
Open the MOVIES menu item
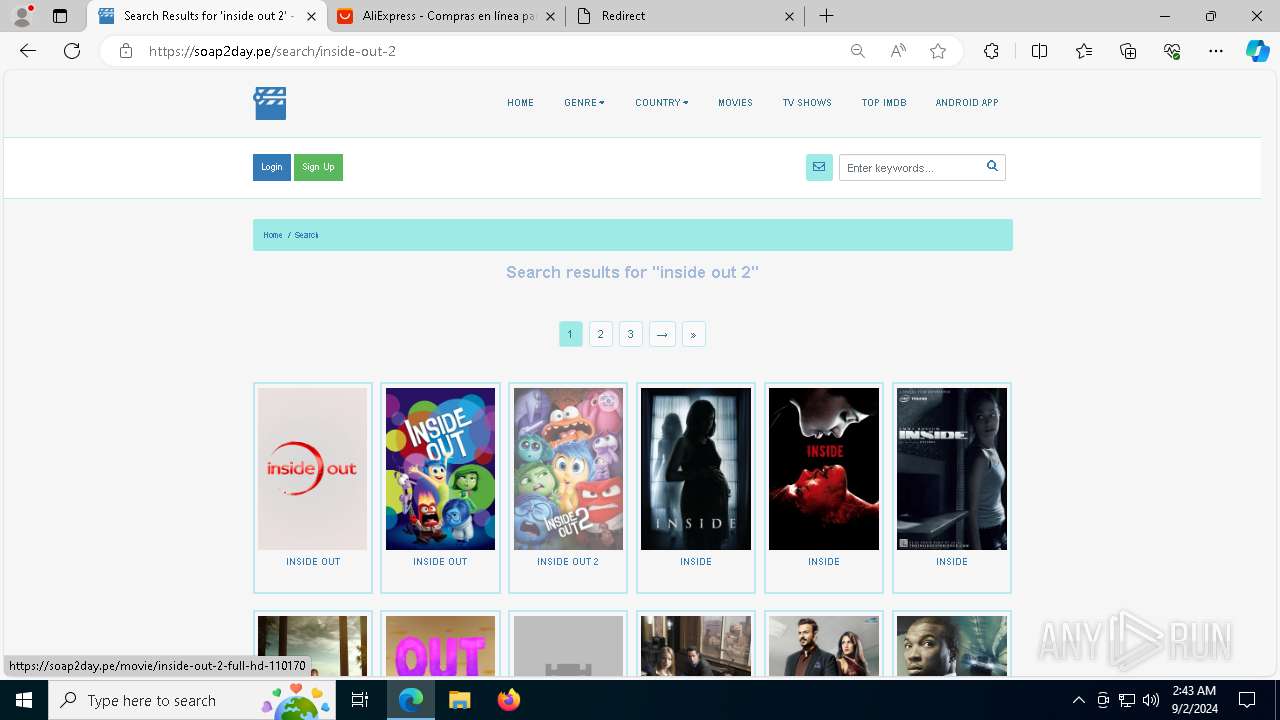(735, 103)
